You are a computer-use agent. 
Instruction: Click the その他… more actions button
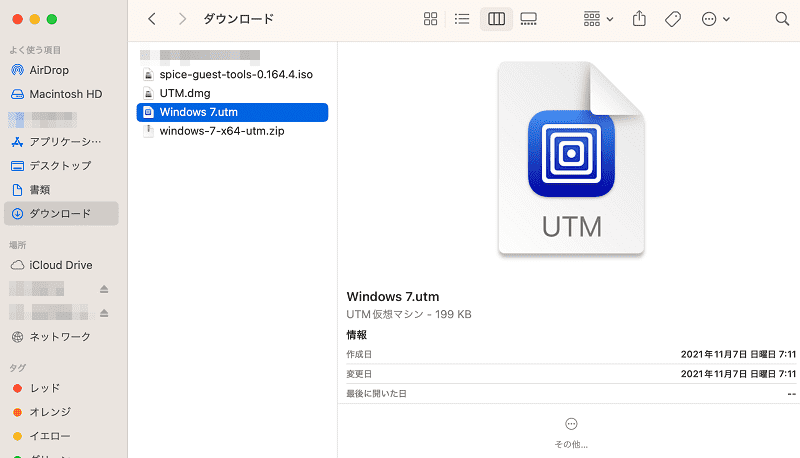[x=571, y=434]
